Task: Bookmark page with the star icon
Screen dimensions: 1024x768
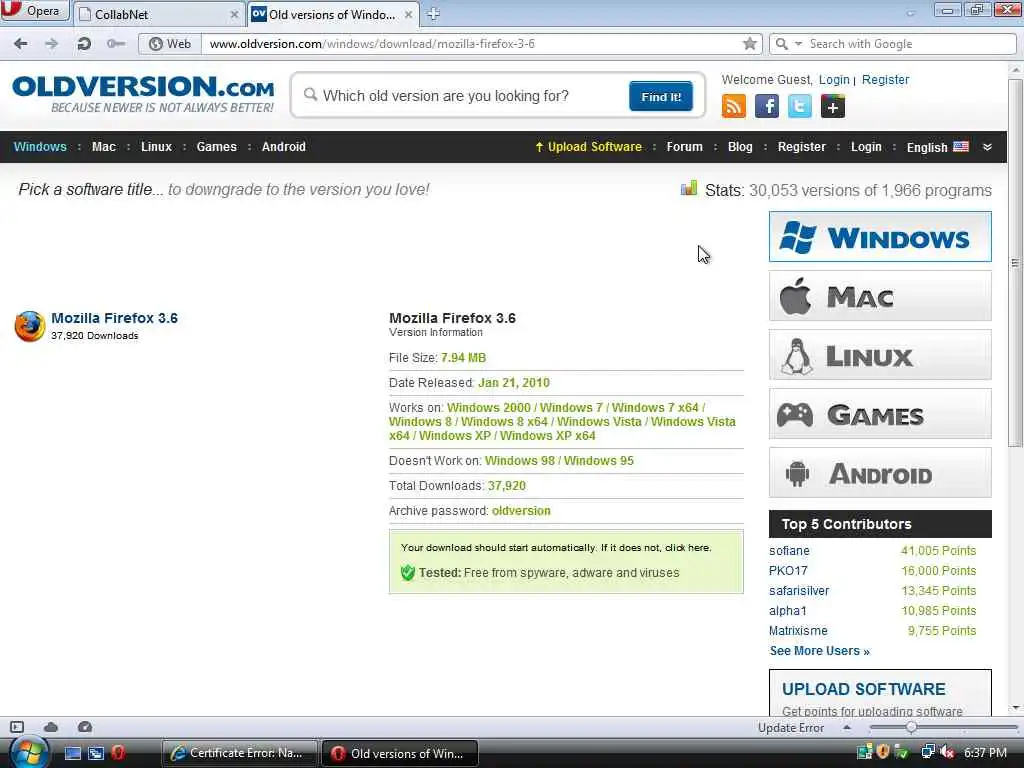Action: (750, 44)
